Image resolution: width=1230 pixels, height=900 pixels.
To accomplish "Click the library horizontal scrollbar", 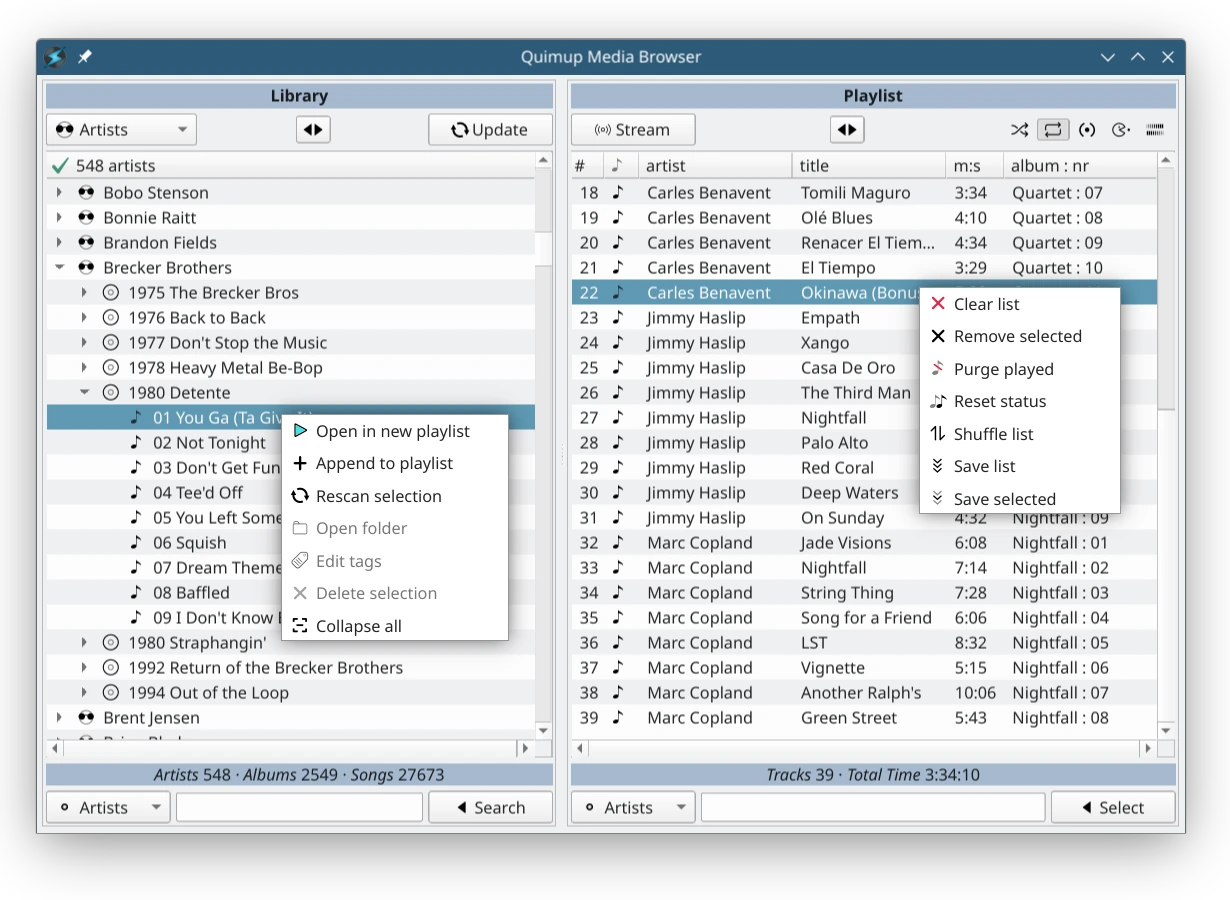I will 291,748.
